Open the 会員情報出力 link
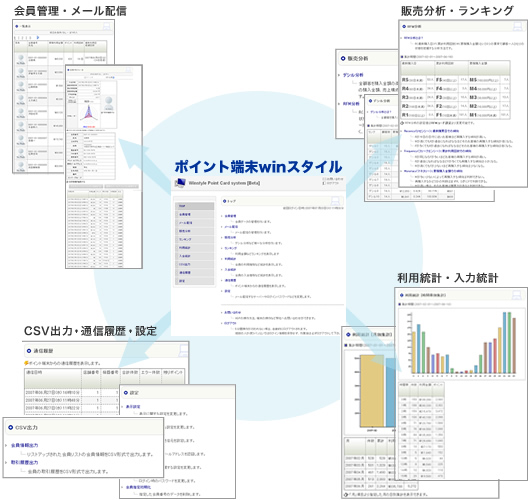 coord(24,446)
